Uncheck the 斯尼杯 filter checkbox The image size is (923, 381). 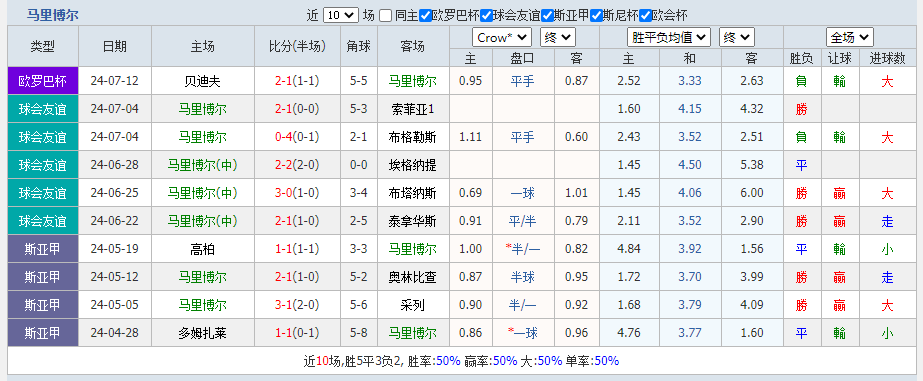coord(596,15)
